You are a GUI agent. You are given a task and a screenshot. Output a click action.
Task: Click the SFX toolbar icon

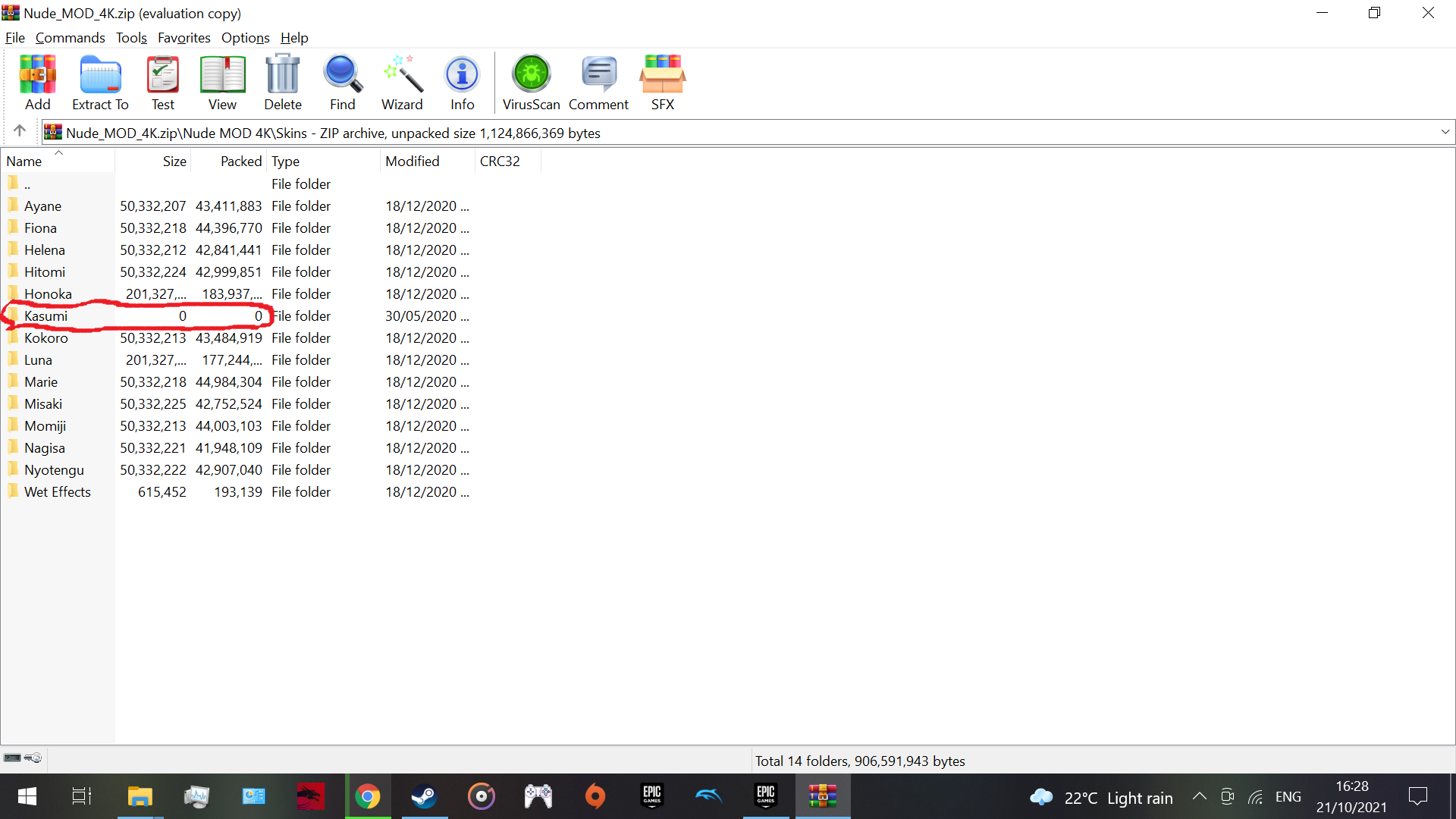pyautogui.click(x=662, y=83)
